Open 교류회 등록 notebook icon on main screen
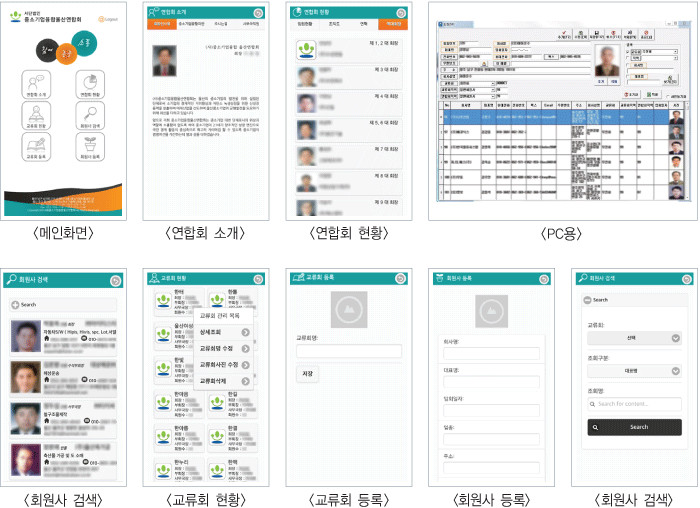 (x=36, y=147)
